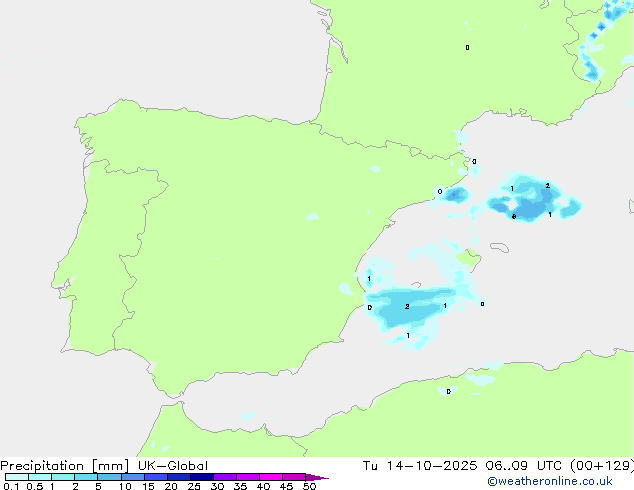Screen dimensions: 634x490
Task: Pick the 20–25 mm dark blue legend swatch
Action: point(179,477)
